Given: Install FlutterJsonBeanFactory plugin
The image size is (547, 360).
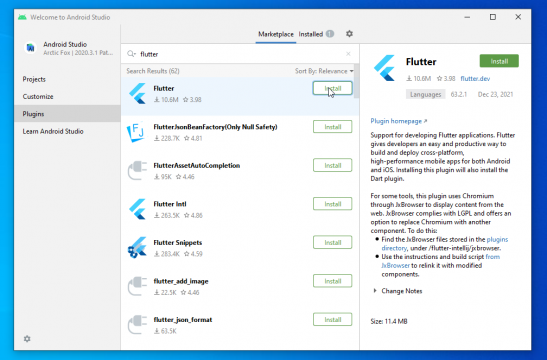Looking at the screenshot, I should 332,127.
